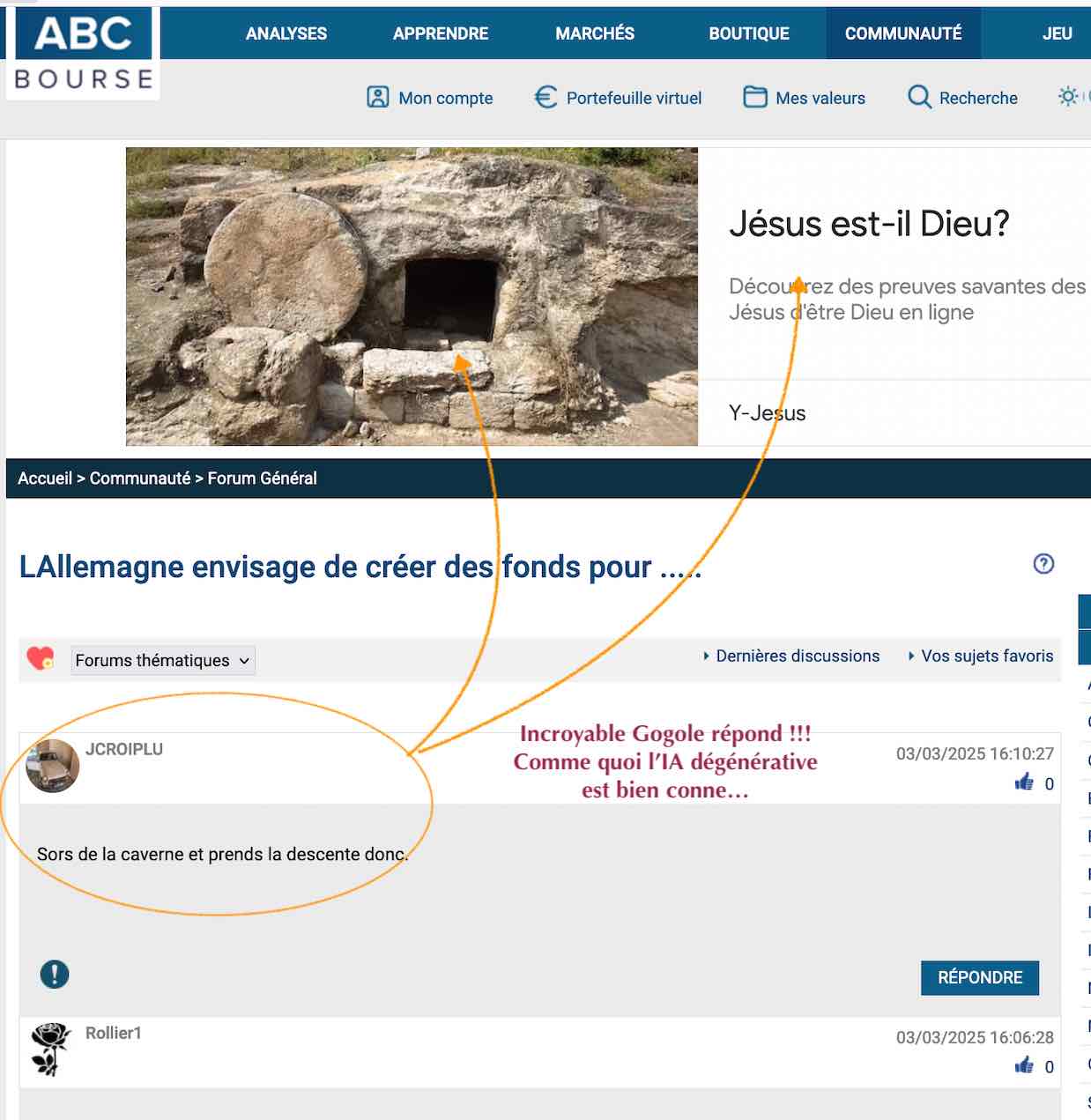Viewport: 1091px width, 1120px height.
Task: Click JCROIPLU's avatar picture
Action: 53,766
